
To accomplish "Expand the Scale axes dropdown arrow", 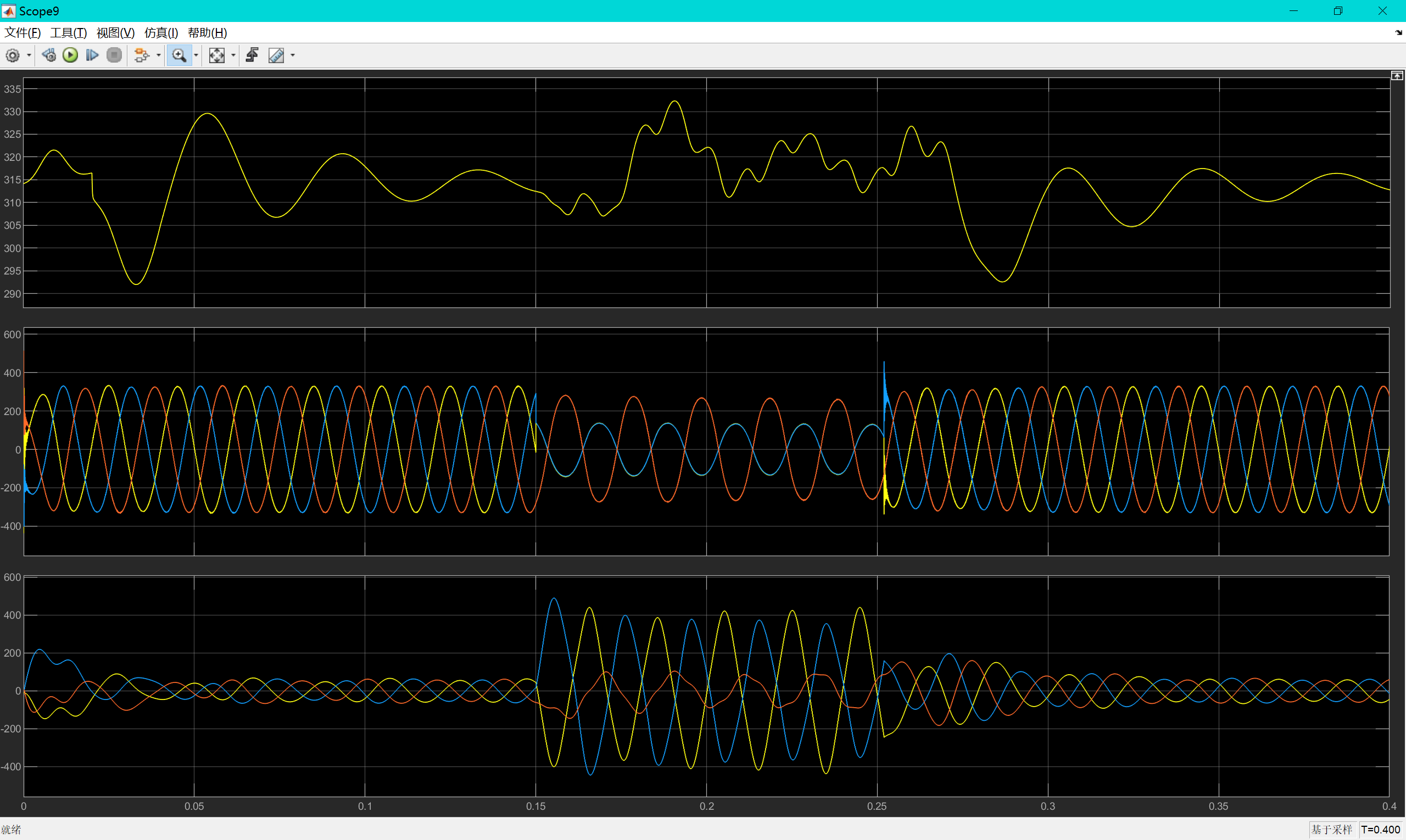I will [233, 55].
